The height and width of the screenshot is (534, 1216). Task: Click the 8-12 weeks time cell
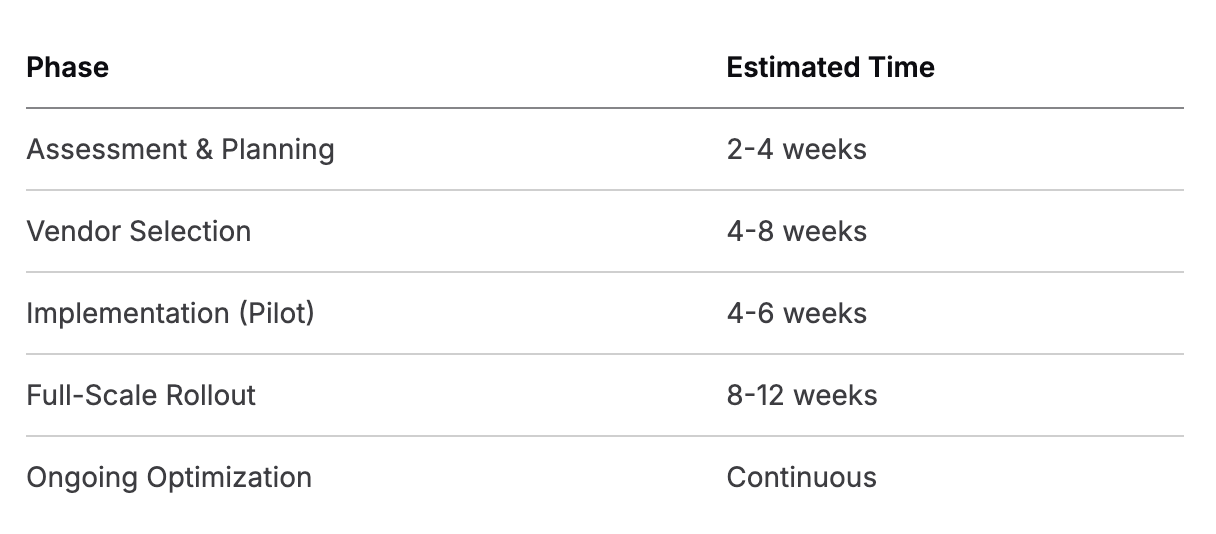coord(801,396)
